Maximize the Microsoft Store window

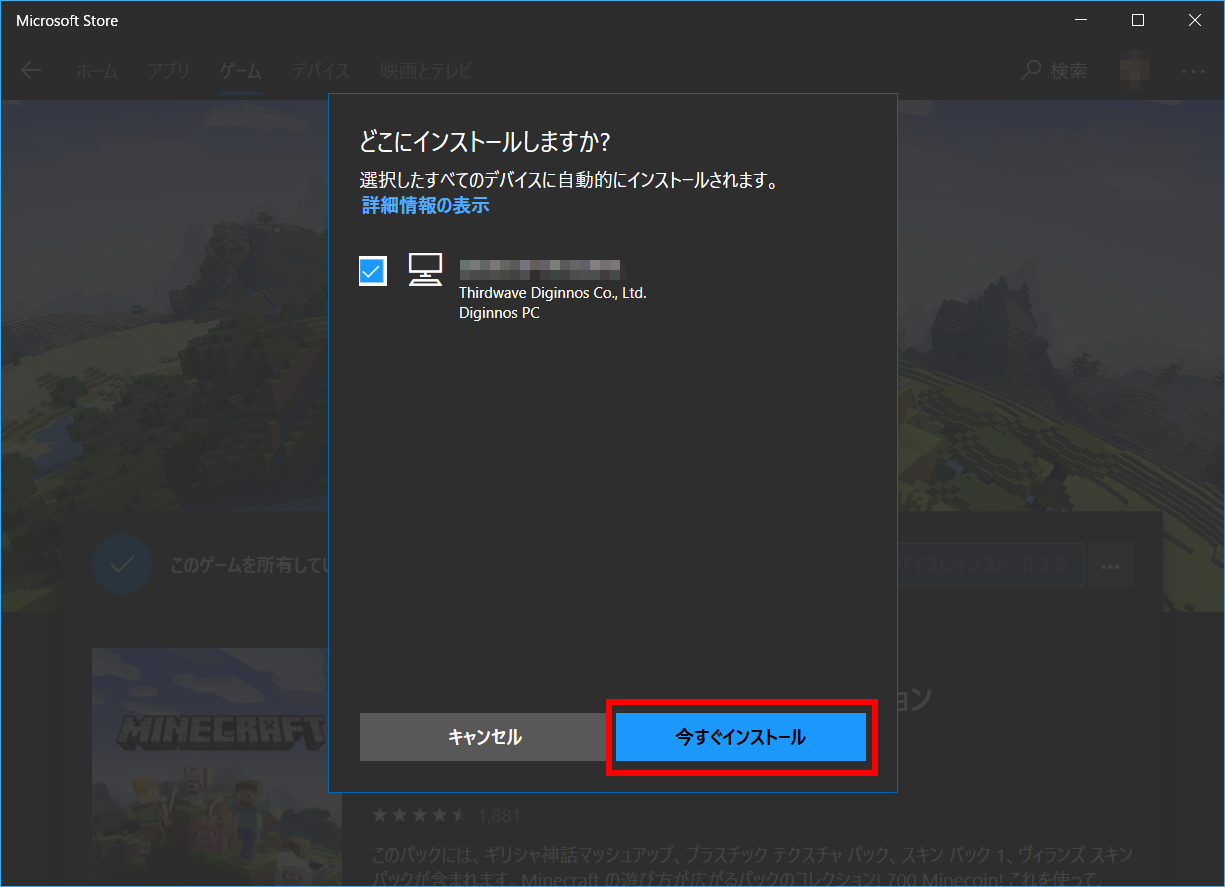[1138, 20]
